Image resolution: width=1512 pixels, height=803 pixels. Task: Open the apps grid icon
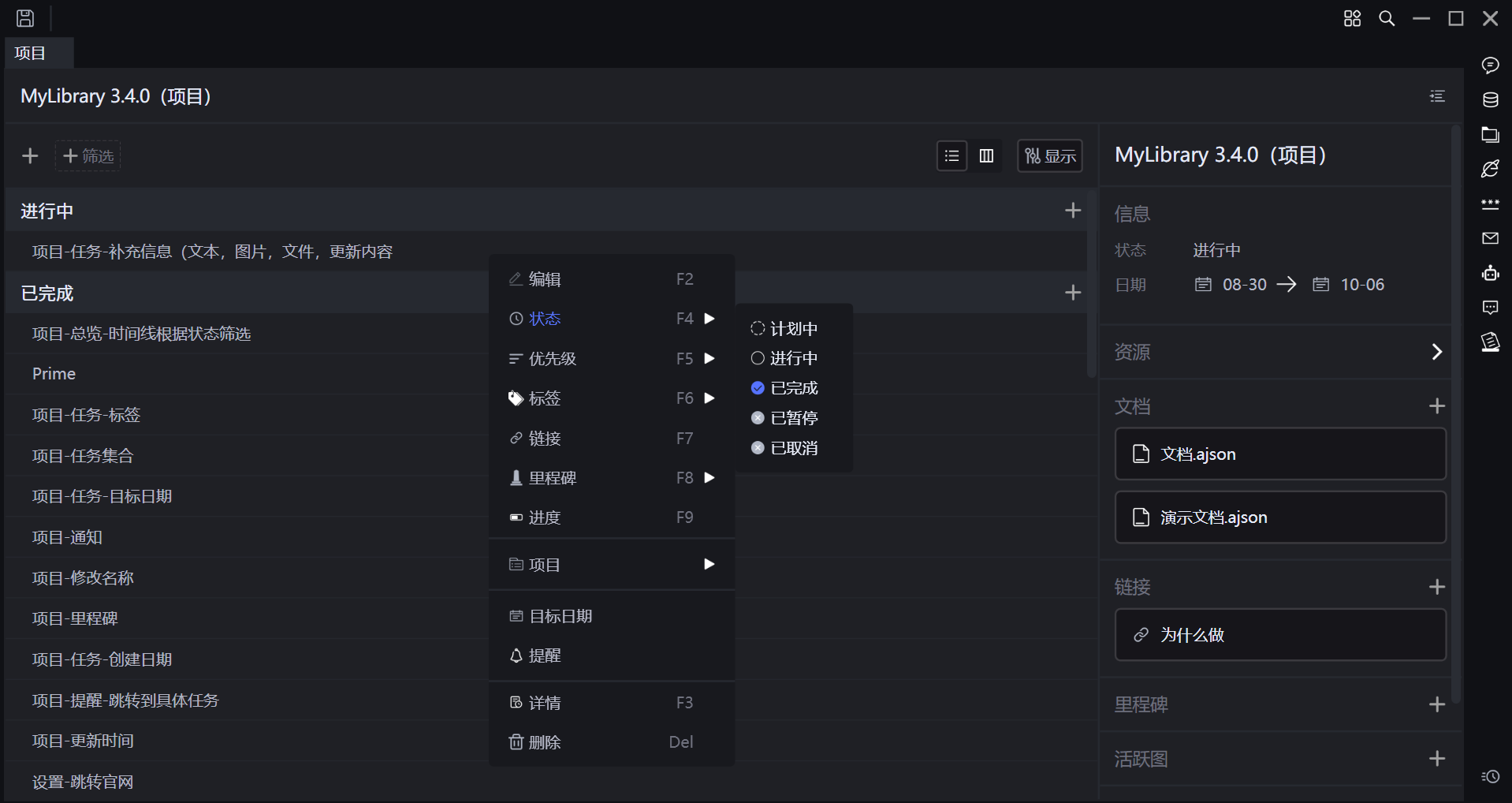click(x=1352, y=18)
